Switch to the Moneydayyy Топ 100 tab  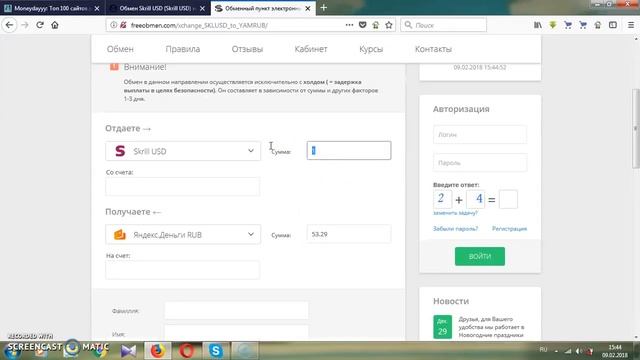point(51,8)
